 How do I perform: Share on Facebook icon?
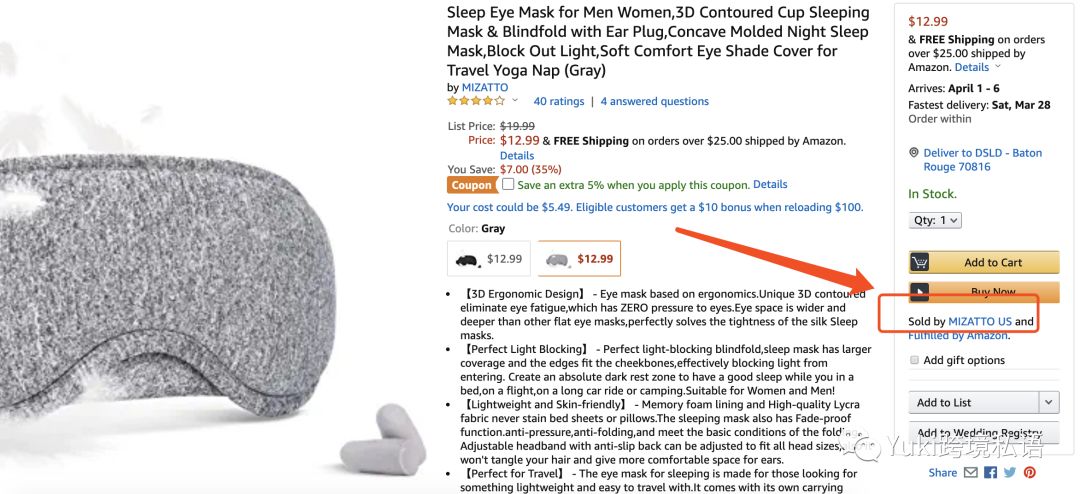click(x=990, y=473)
